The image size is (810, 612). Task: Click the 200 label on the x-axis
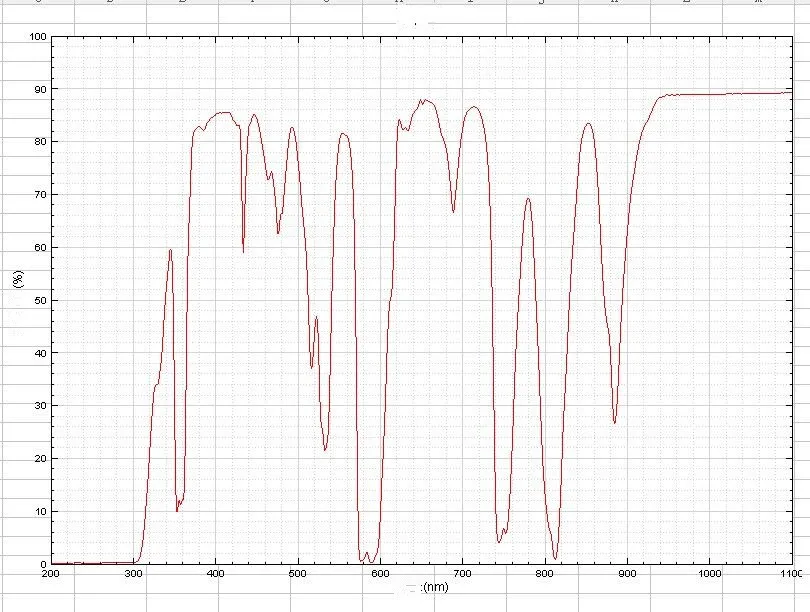[50, 574]
